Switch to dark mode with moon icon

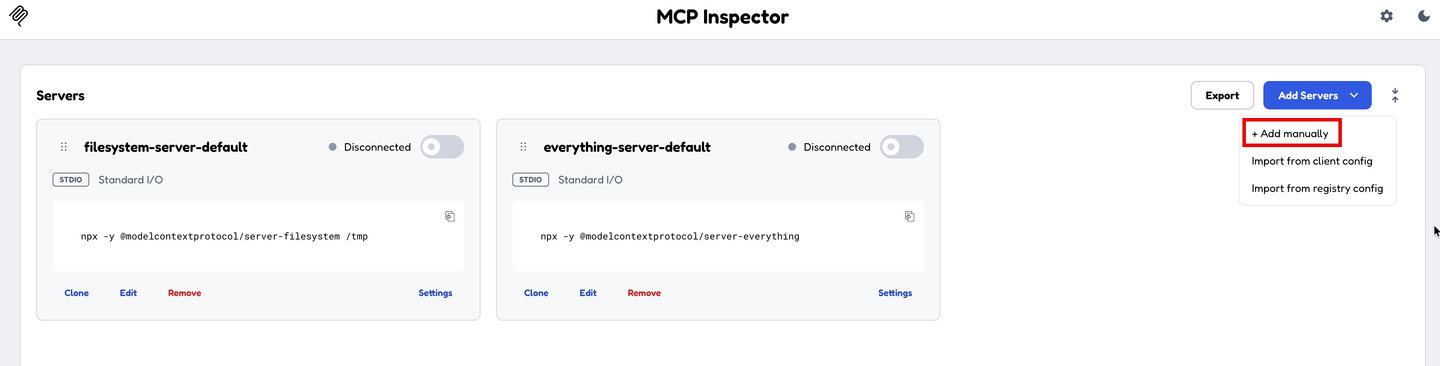(1424, 16)
